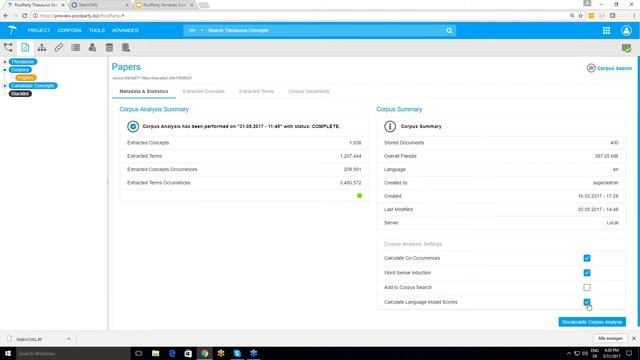Click the quality check status icon
This screenshot has height=360, width=640.
627,48
